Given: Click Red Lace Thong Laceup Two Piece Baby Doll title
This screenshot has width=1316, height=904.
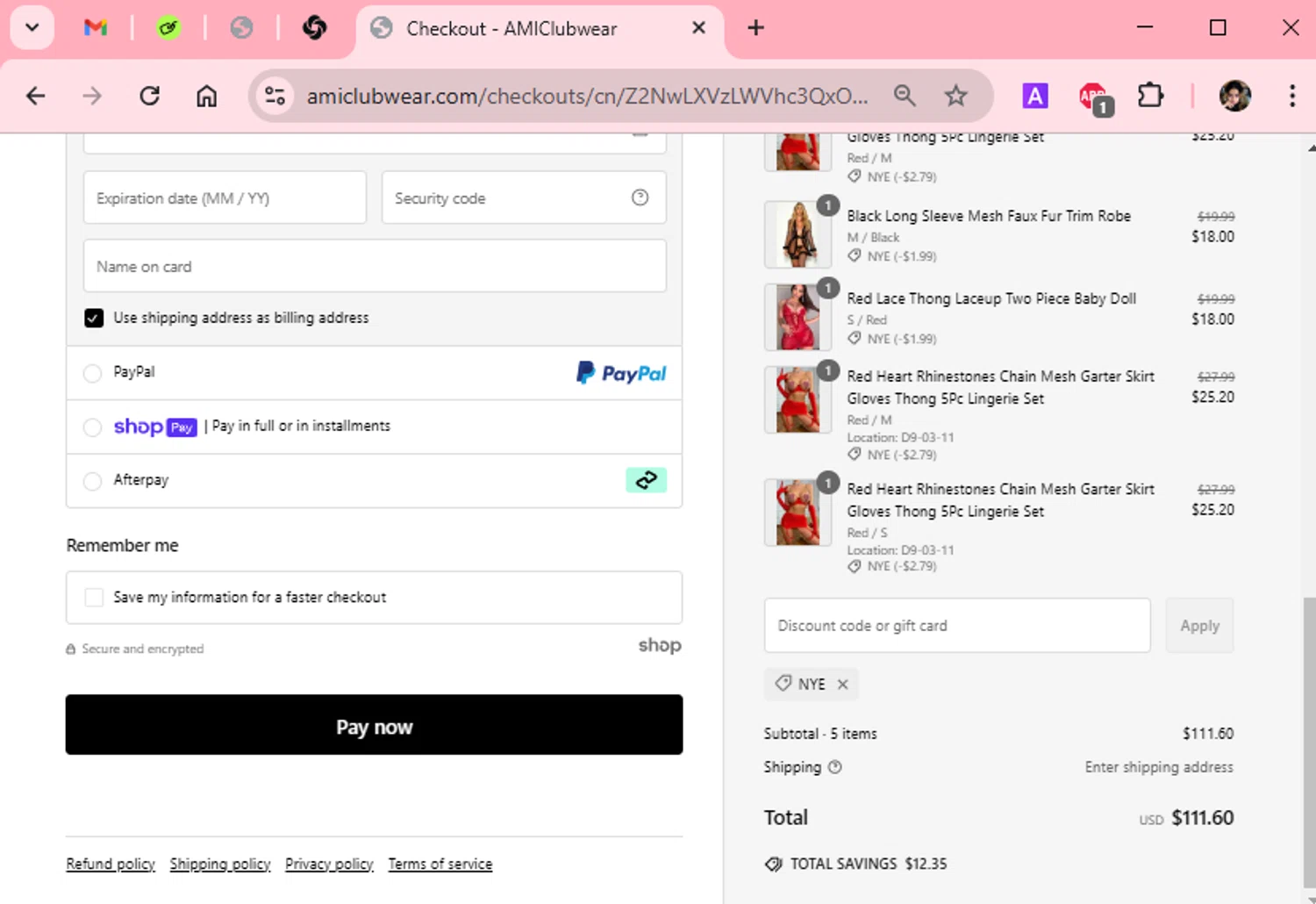Looking at the screenshot, I should click(x=991, y=298).
